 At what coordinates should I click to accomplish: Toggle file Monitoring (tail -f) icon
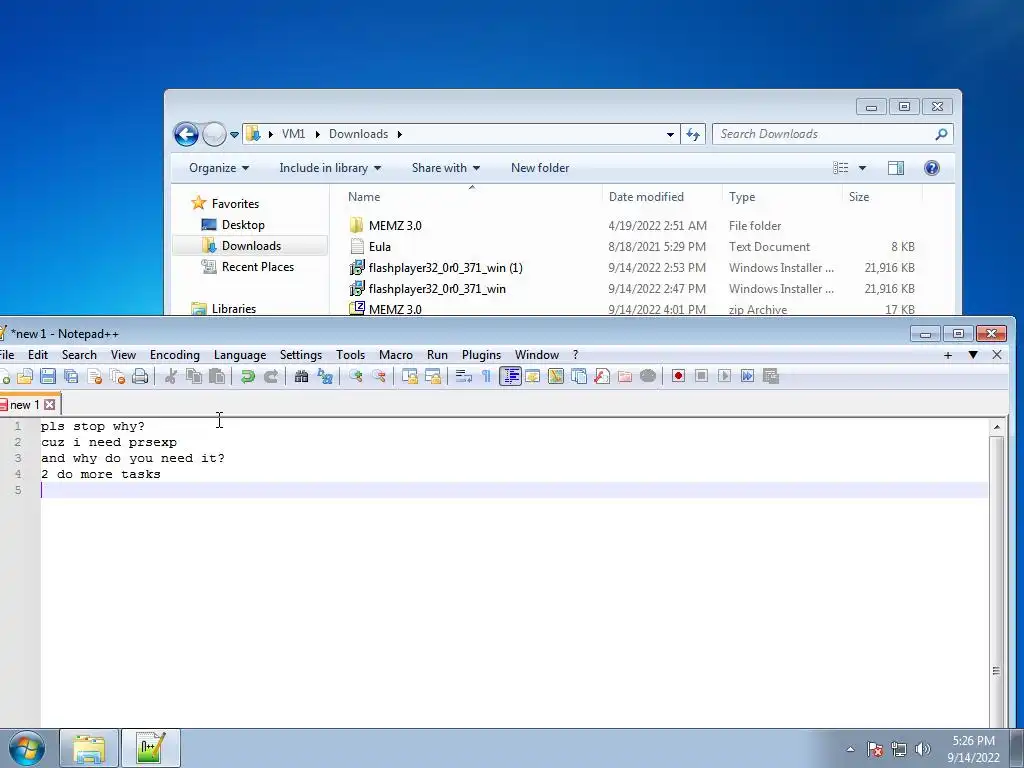point(648,376)
